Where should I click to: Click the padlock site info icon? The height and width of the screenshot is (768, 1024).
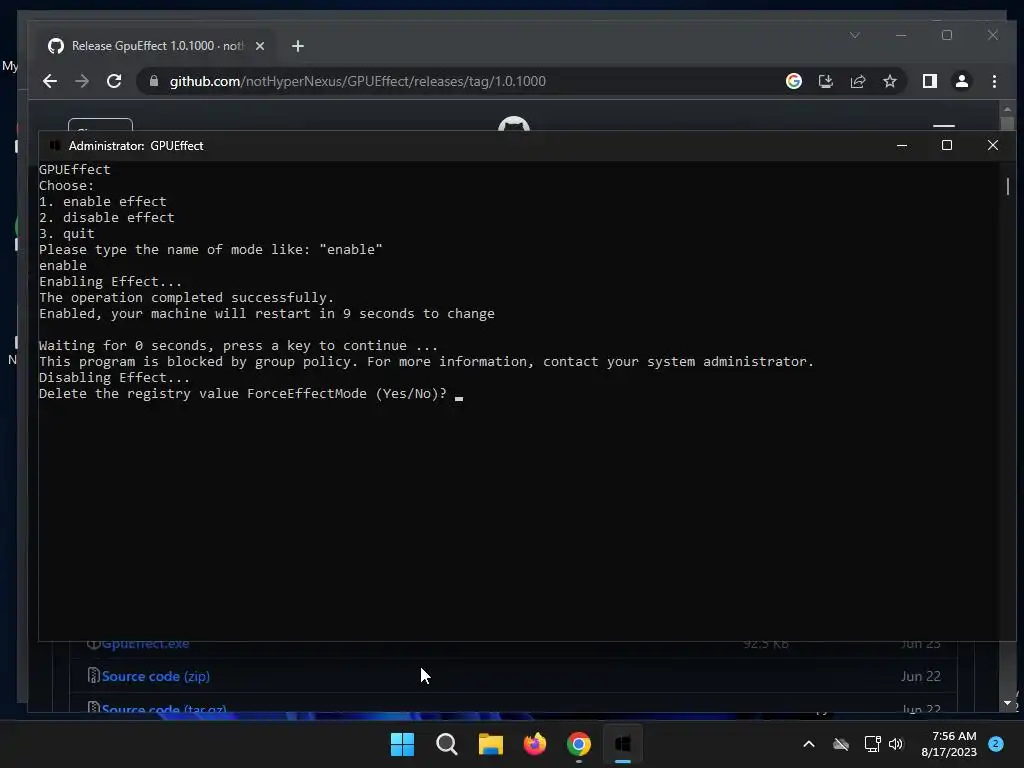(x=154, y=81)
